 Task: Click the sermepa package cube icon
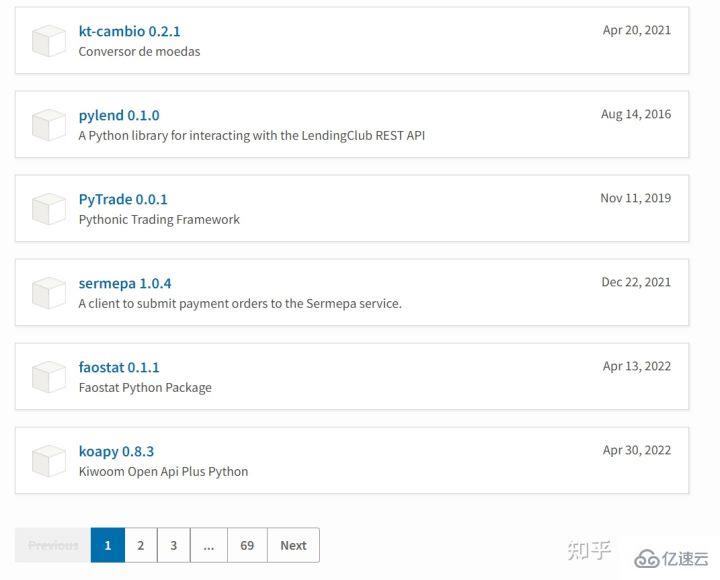click(49, 293)
